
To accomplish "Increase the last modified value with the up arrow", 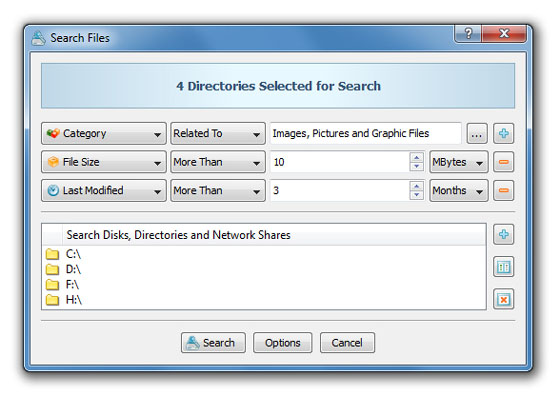I will tap(416, 186).
